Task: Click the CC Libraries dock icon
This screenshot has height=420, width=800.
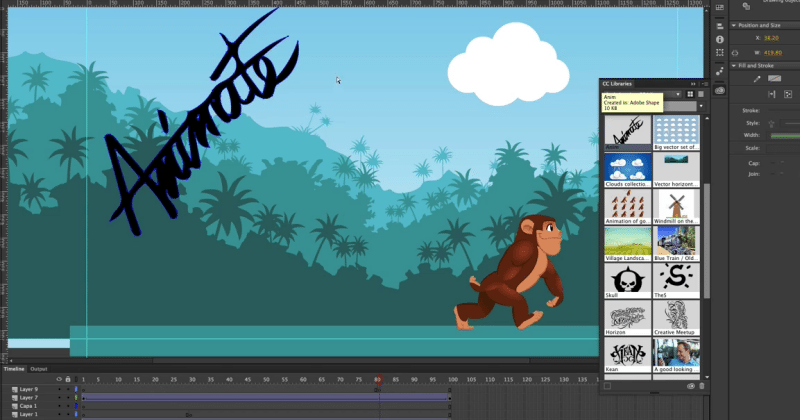Action: (719, 91)
